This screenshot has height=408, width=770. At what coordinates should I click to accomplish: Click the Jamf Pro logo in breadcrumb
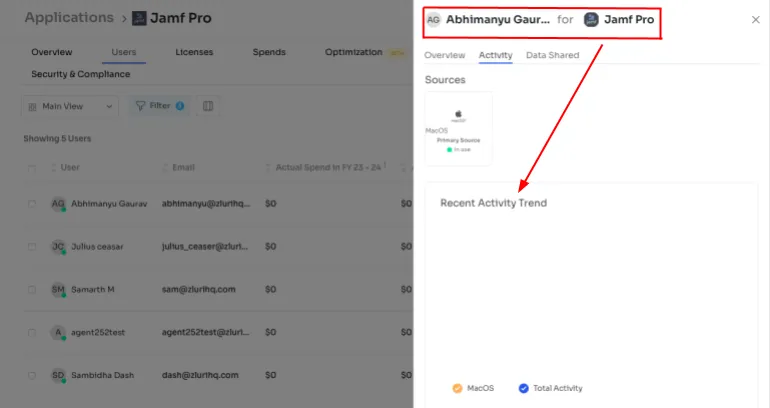(139, 19)
